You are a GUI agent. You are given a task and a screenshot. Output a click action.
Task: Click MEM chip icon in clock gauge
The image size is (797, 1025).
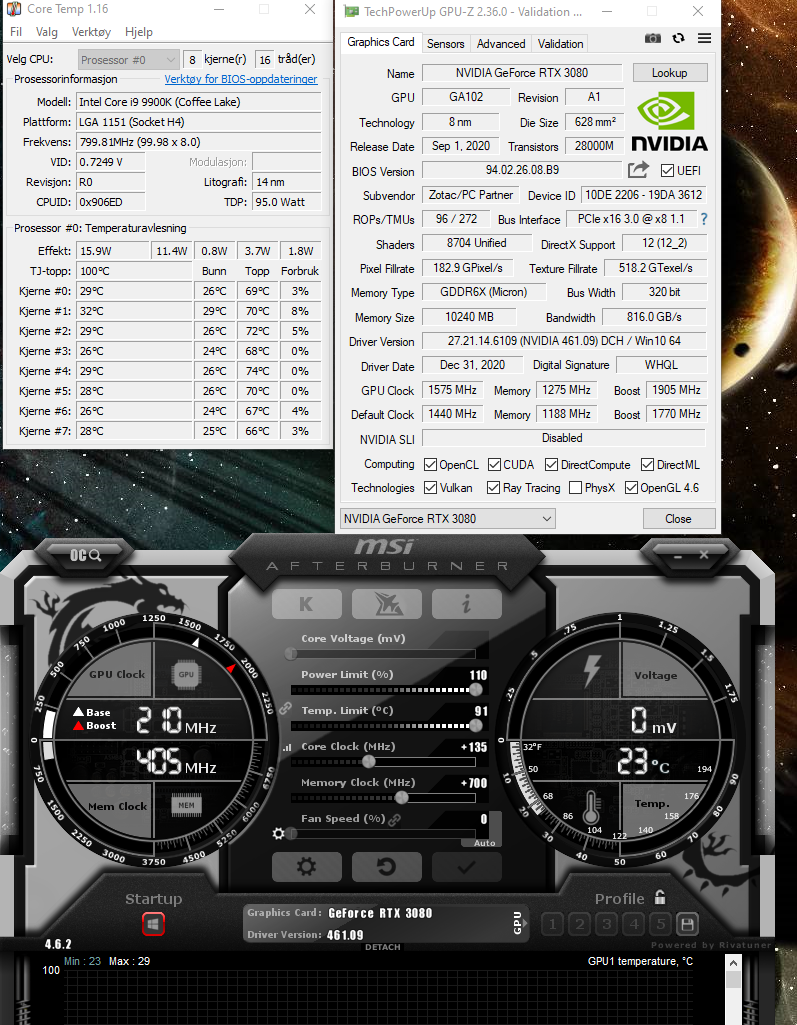pyautogui.click(x=186, y=805)
